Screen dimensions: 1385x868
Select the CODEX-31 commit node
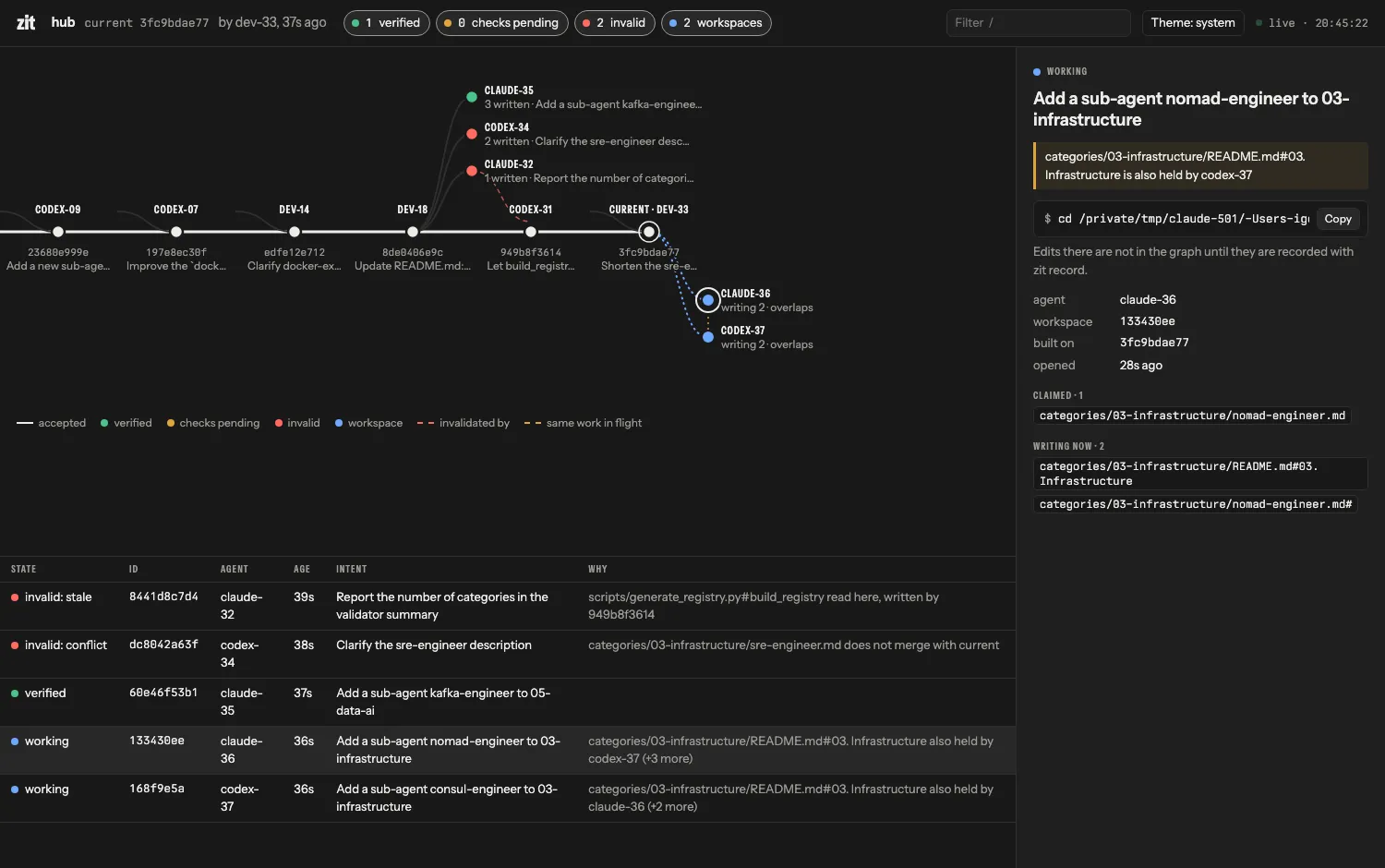tap(531, 232)
